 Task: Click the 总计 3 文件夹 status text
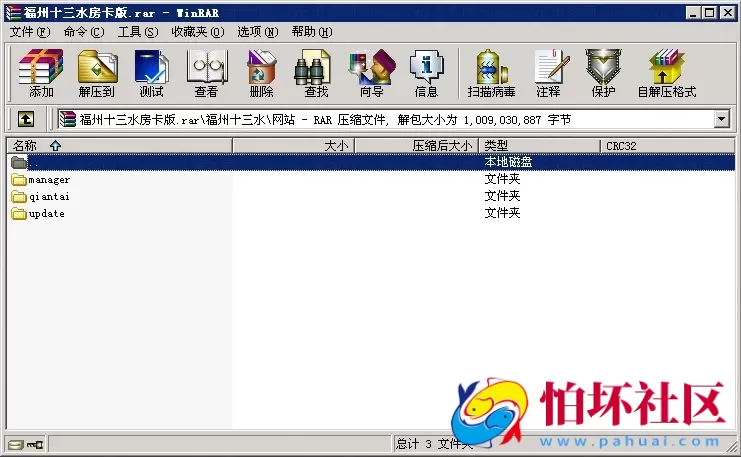coord(434,444)
